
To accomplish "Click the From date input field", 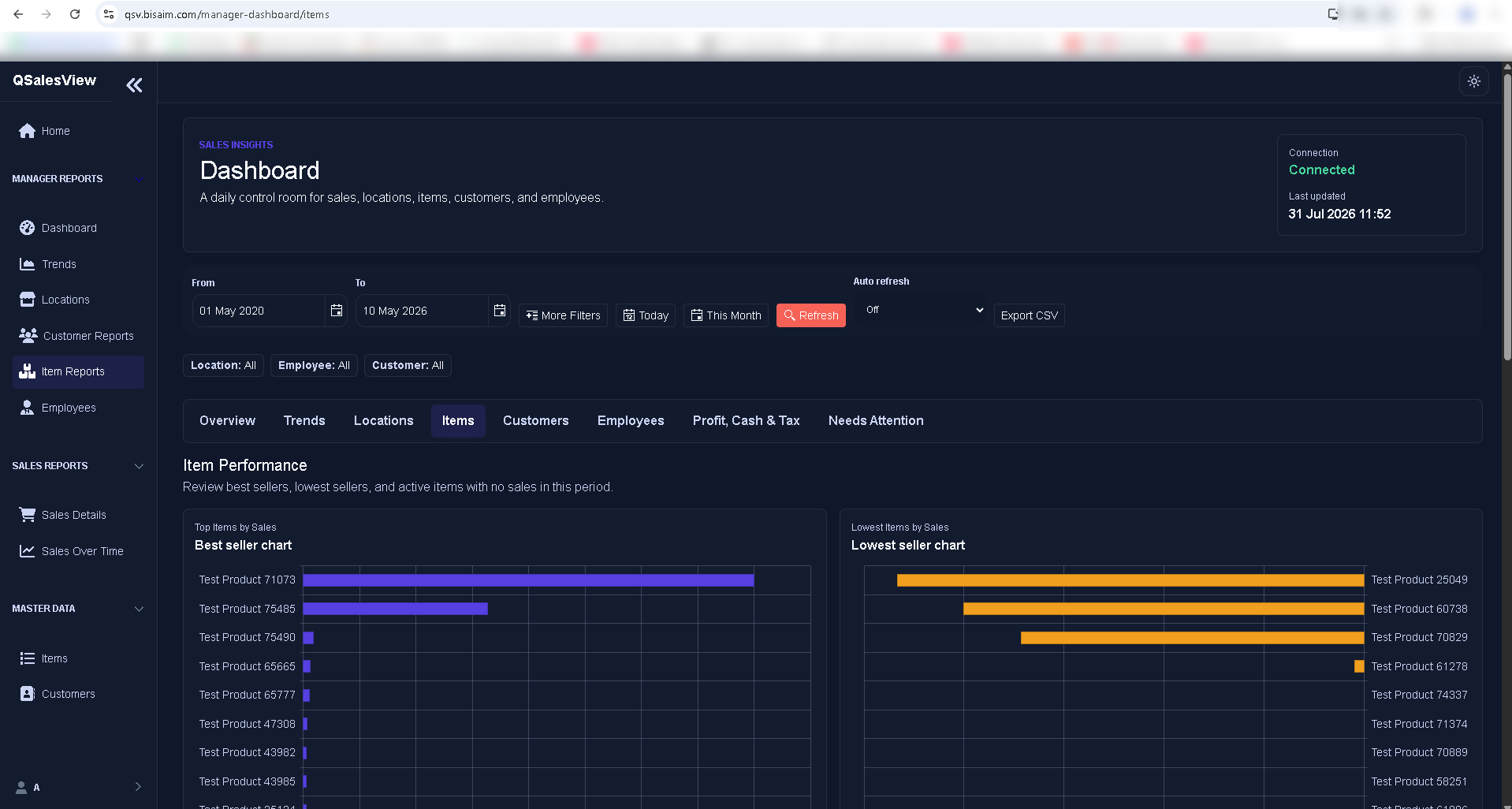I will 259,311.
